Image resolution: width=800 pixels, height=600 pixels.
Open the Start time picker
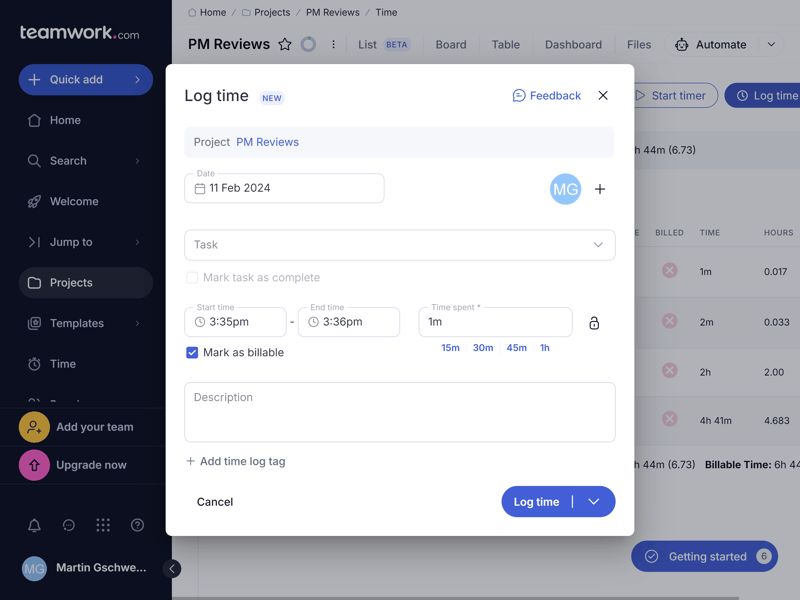(235, 322)
